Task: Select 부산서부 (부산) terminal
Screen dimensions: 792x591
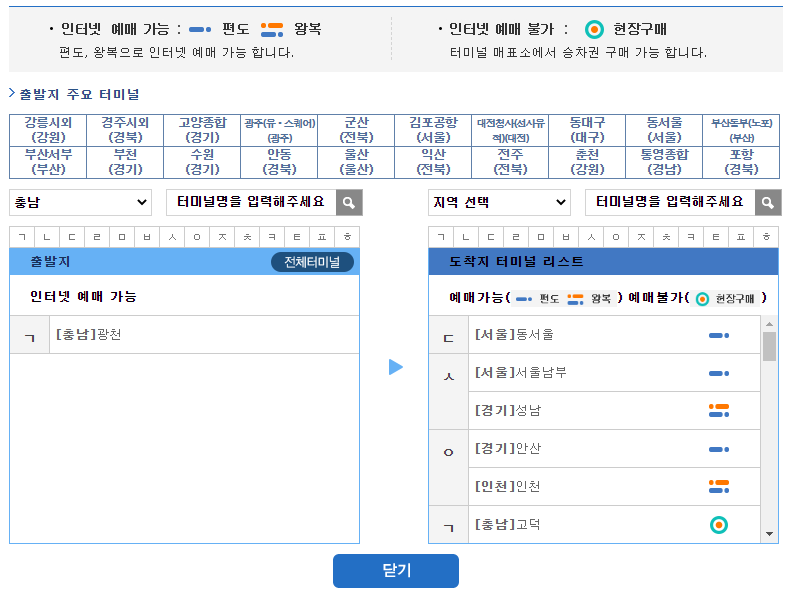Action: (48, 162)
